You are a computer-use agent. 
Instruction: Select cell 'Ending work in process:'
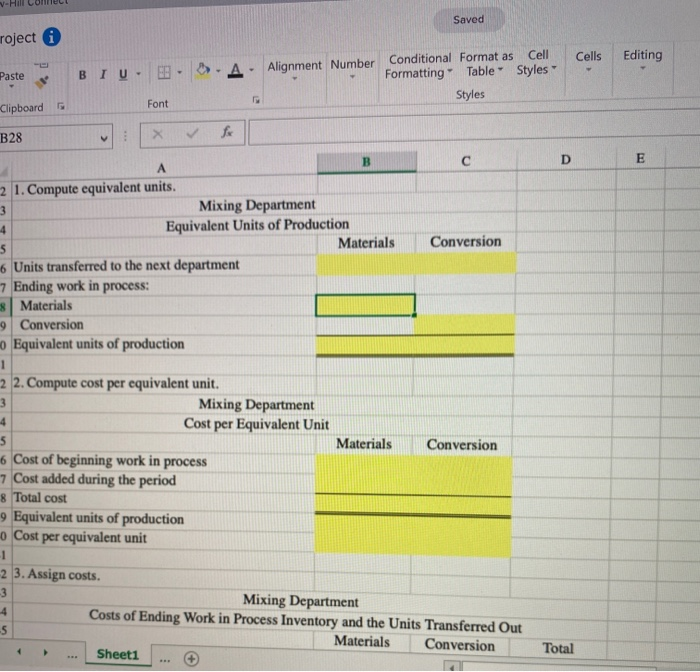164,285
